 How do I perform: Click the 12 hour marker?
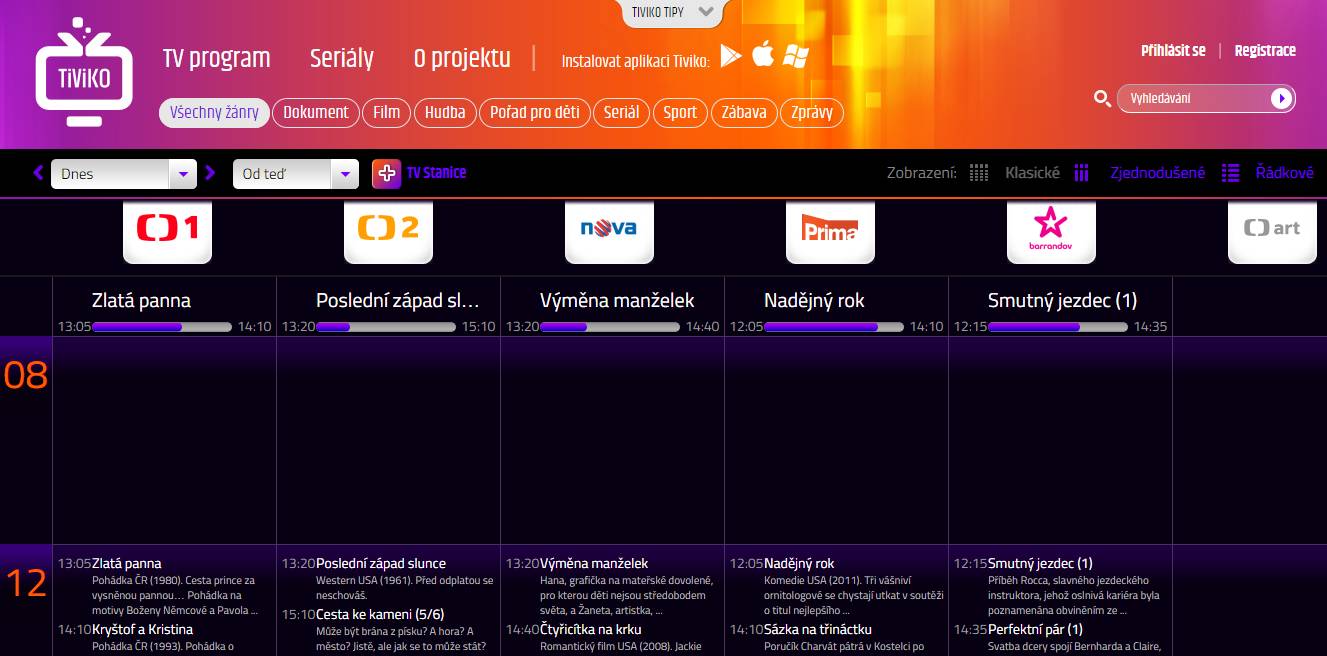pos(26,583)
